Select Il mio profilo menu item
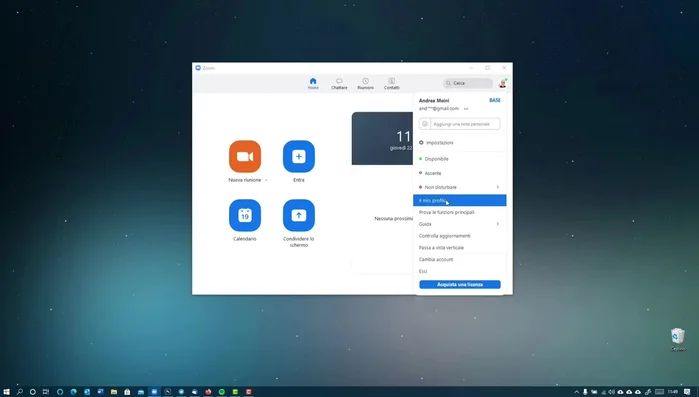Screen dimensions: 699x397 tap(460, 201)
